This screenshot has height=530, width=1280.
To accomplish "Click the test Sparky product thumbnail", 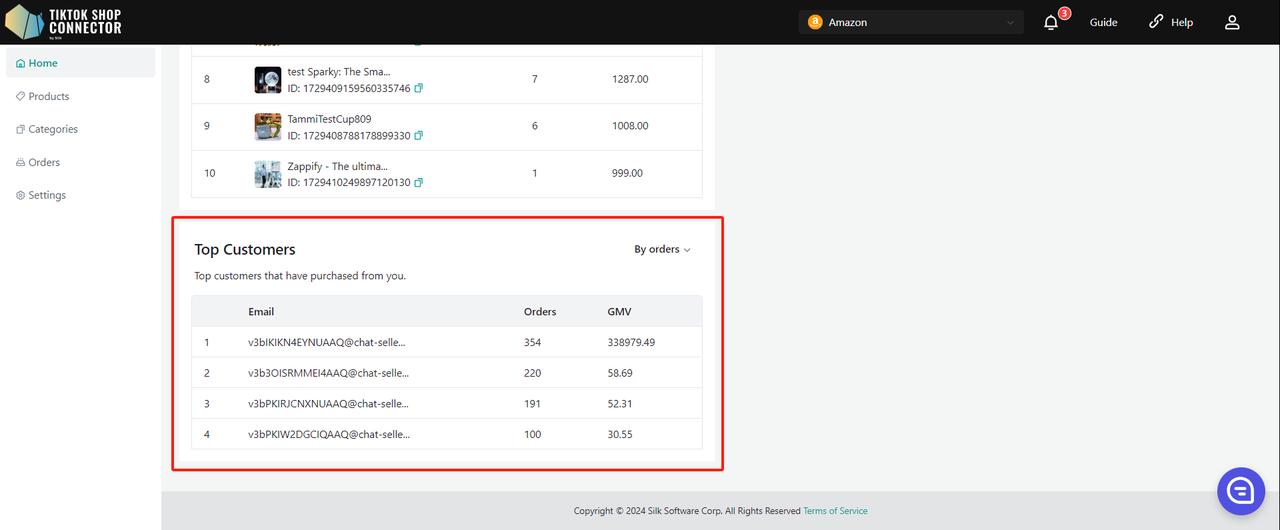I will point(268,80).
